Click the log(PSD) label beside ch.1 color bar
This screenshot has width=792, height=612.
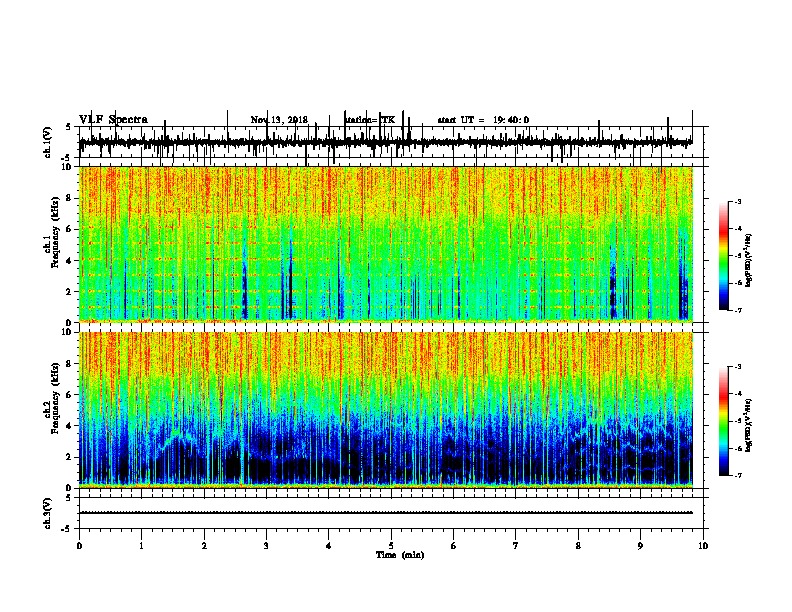point(749,260)
